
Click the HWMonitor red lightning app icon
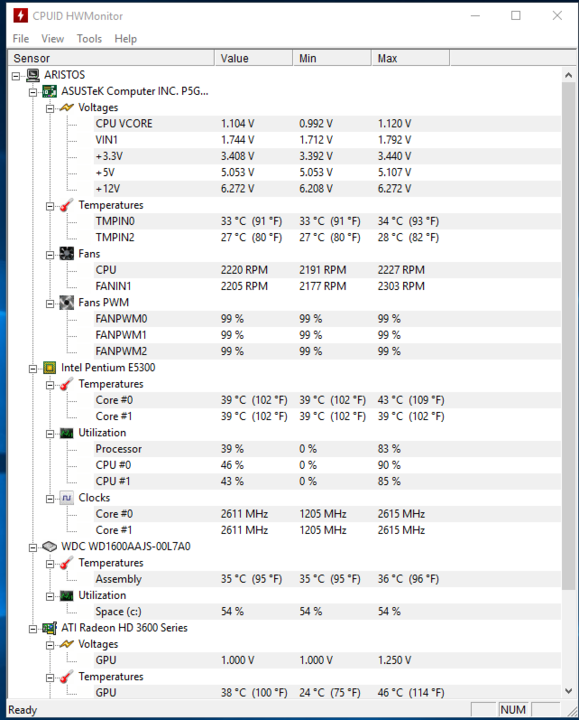click(20, 16)
